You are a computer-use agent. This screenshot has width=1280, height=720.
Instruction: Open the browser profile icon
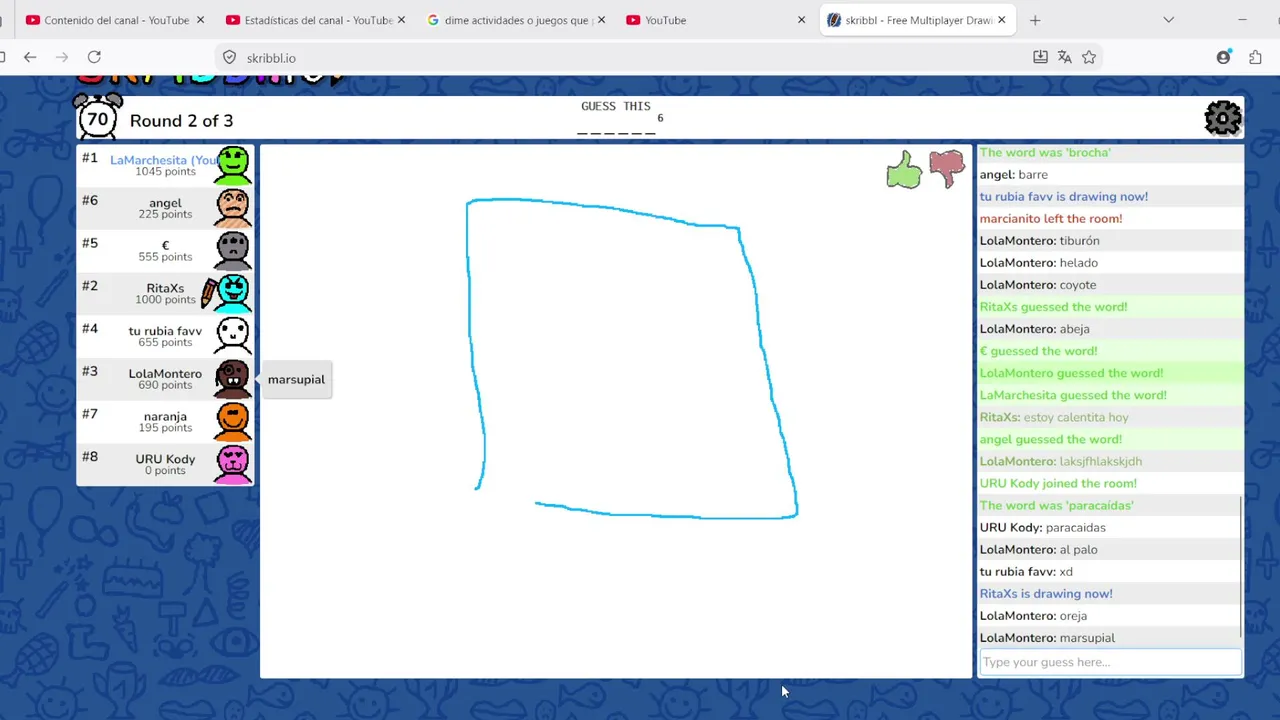point(1223,57)
